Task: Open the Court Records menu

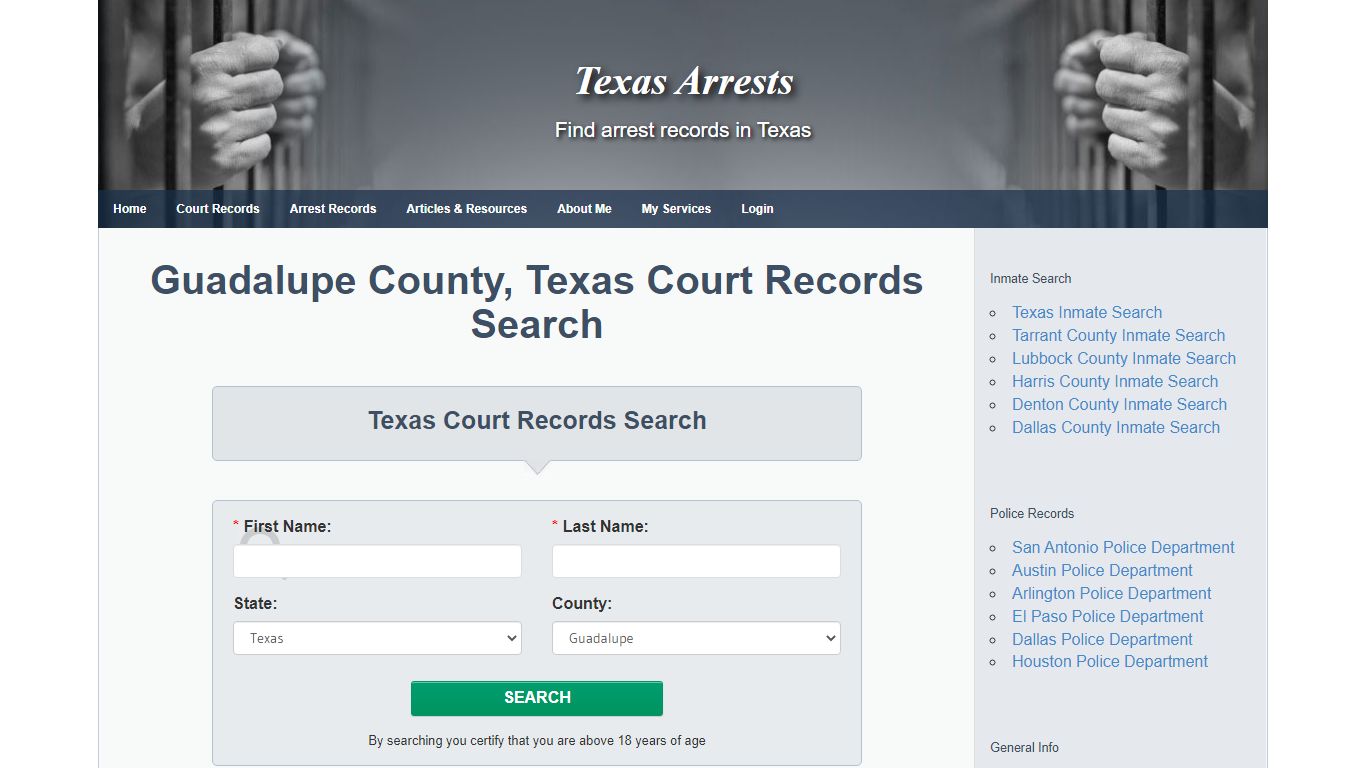Action: coord(217,209)
